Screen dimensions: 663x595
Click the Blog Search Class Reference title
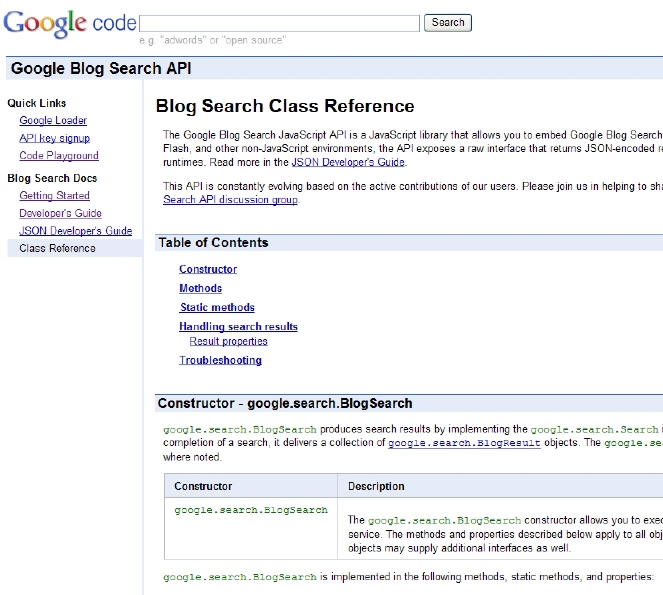click(285, 106)
